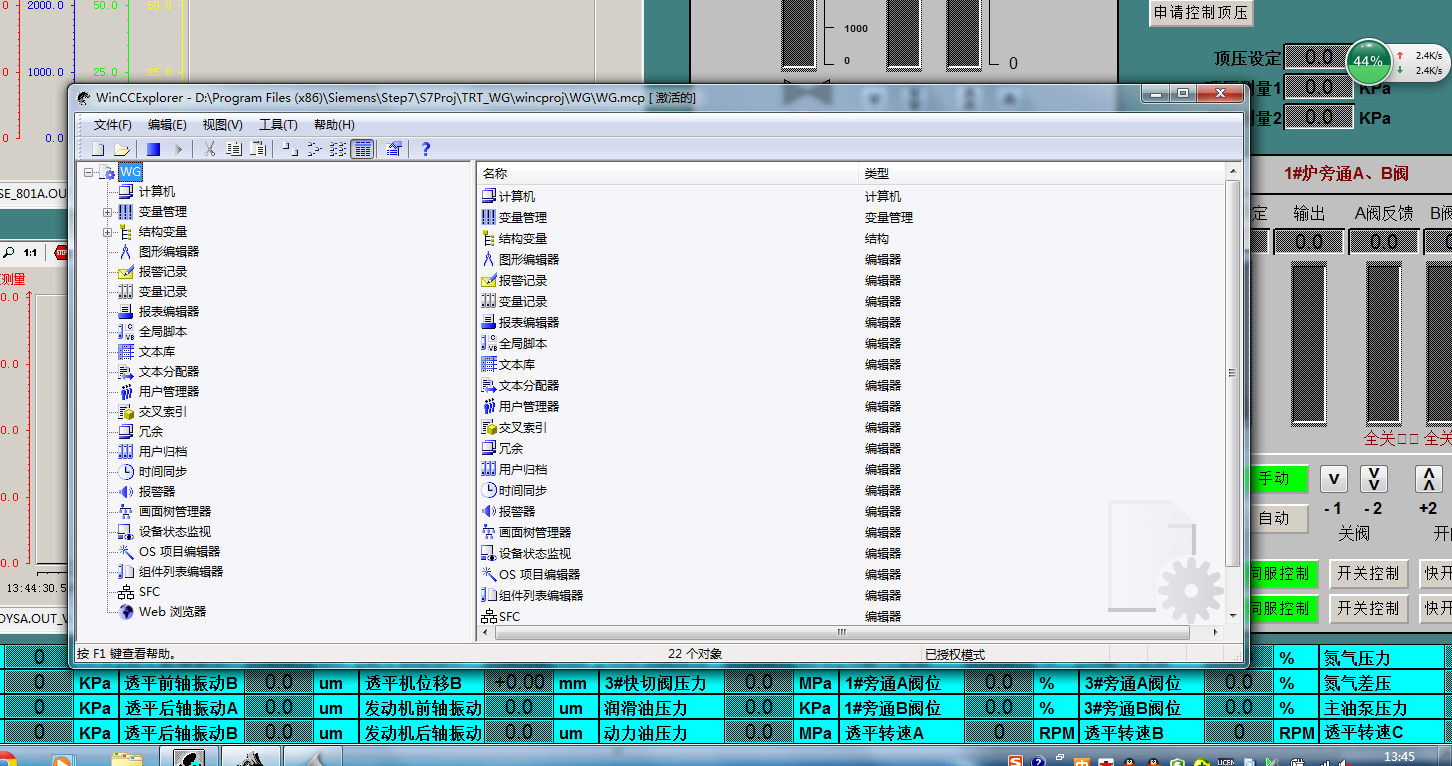This screenshot has height=766, width=1452.
Task: Expand the 变量管理 tree node
Action: 108,212
